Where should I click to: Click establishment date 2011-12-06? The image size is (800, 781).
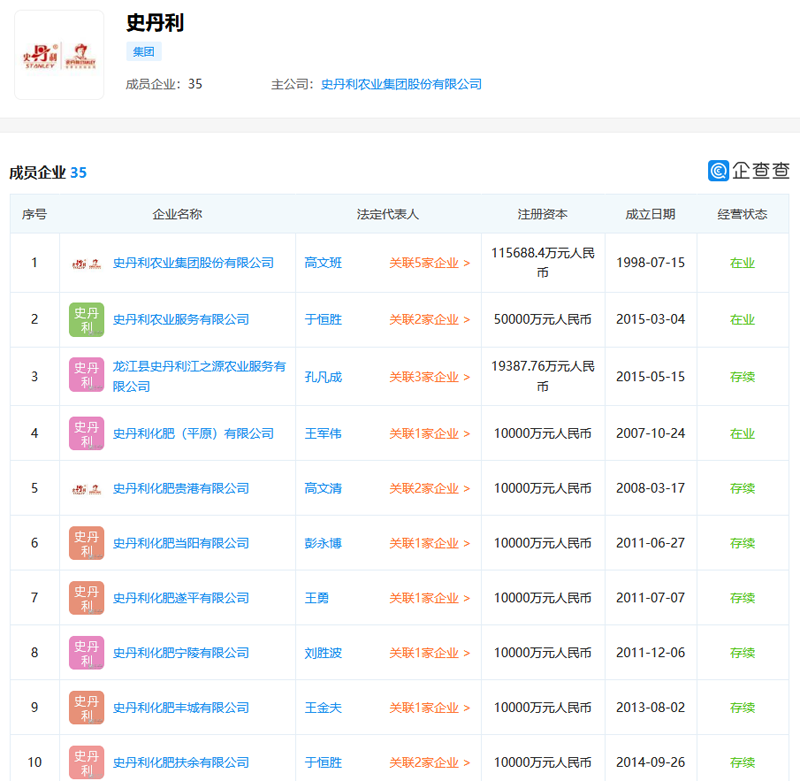(x=651, y=652)
